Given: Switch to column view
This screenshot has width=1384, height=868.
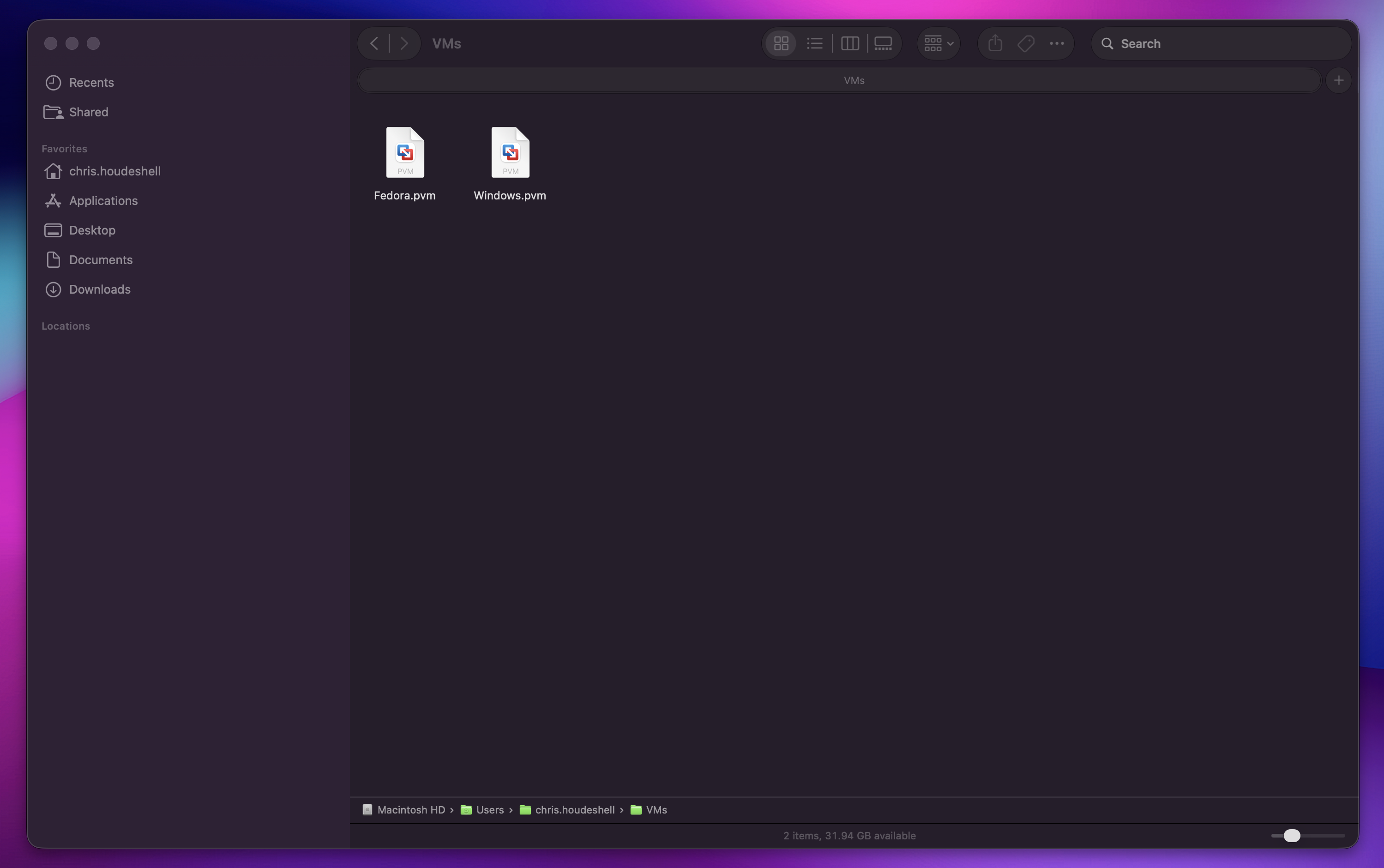Looking at the screenshot, I should pyautogui.click(x=849, y=43).
